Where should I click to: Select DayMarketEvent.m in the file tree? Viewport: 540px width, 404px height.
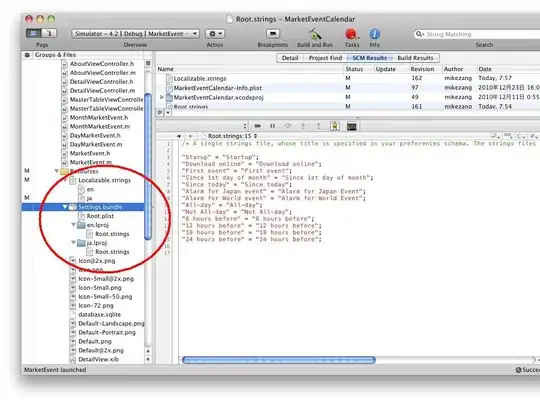point(96,144)
